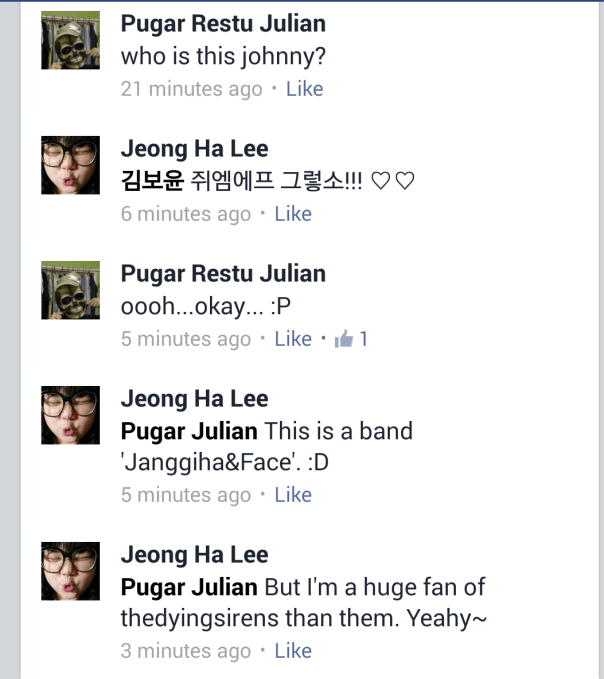Open Jeong Ha Lee's name above Korean comment
604x679 pixels.
194,149
